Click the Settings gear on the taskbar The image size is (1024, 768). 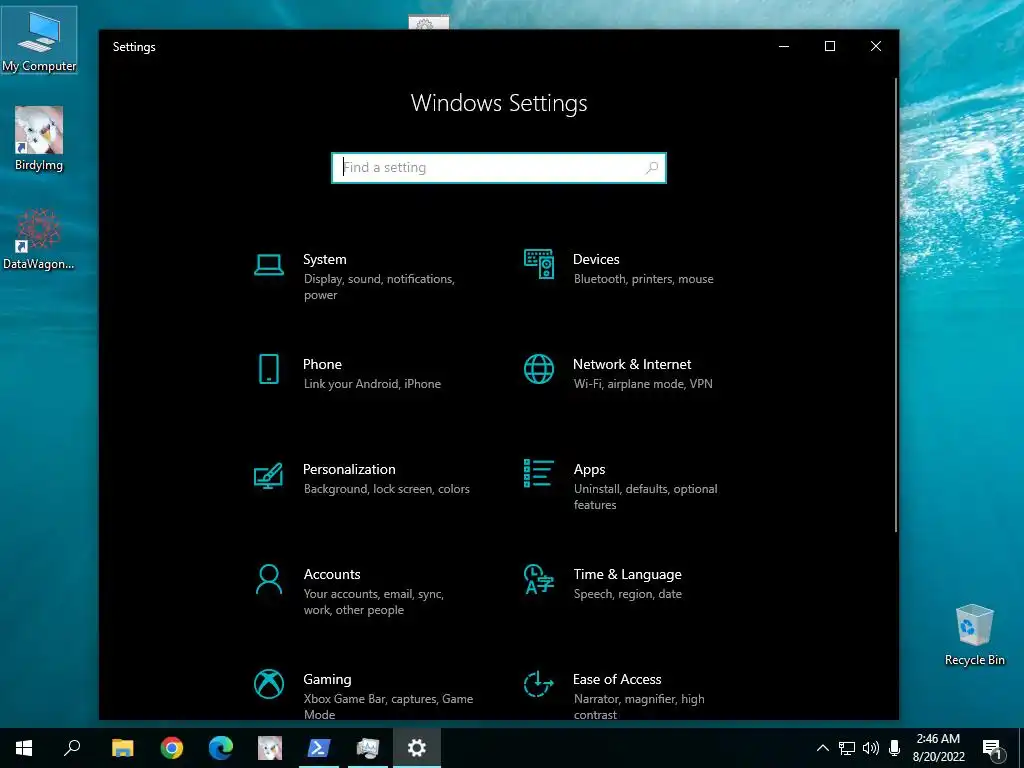pyautogui.click(x=417, y=748)
